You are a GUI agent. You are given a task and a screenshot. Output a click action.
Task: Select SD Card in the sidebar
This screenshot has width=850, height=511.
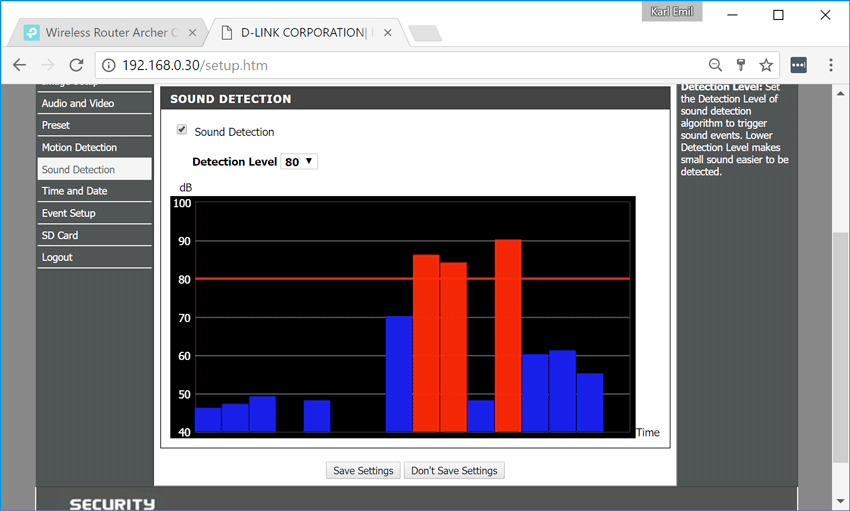click(59, 235)
